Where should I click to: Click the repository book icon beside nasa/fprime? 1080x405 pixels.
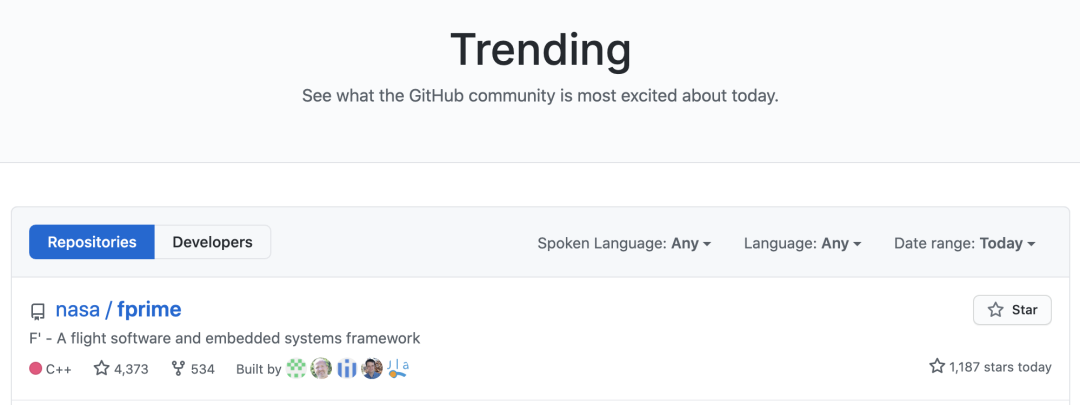click(38, 311)
